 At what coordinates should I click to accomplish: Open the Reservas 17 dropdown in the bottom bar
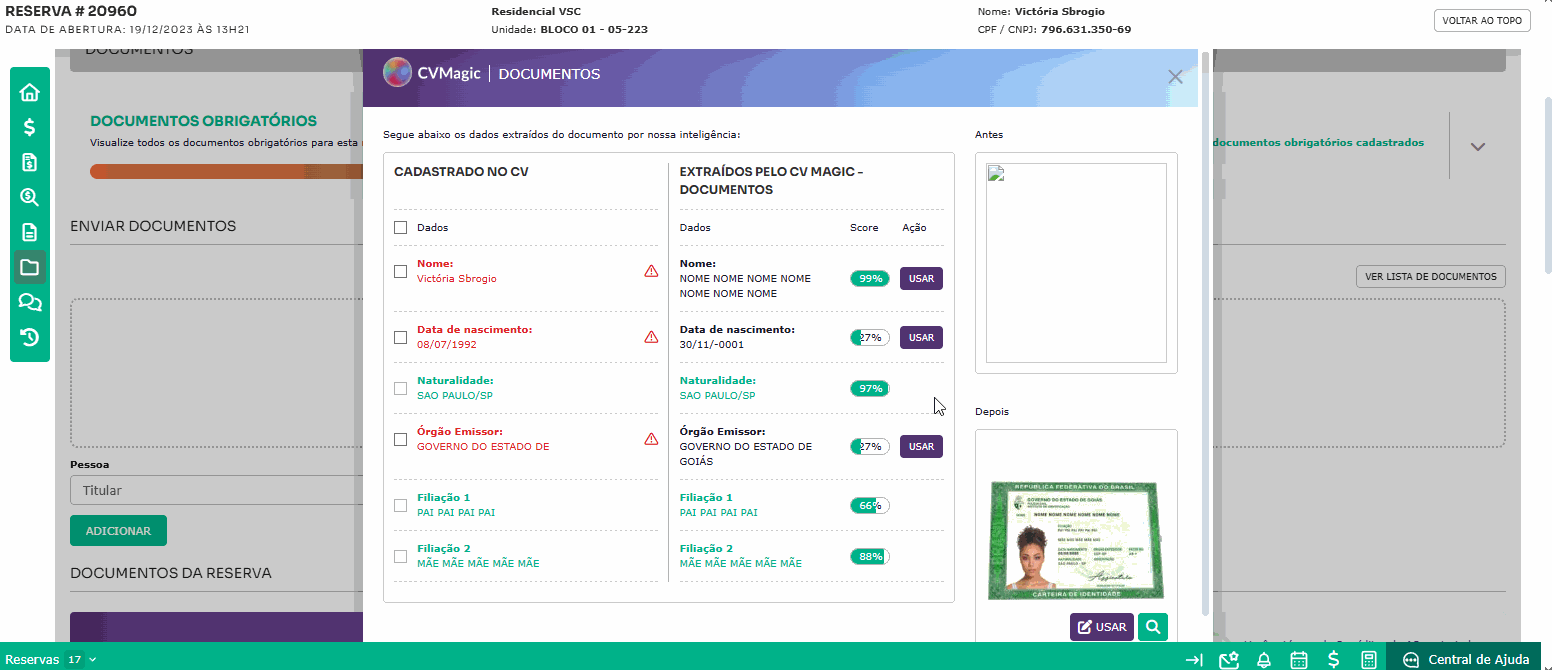pos(51,660)
